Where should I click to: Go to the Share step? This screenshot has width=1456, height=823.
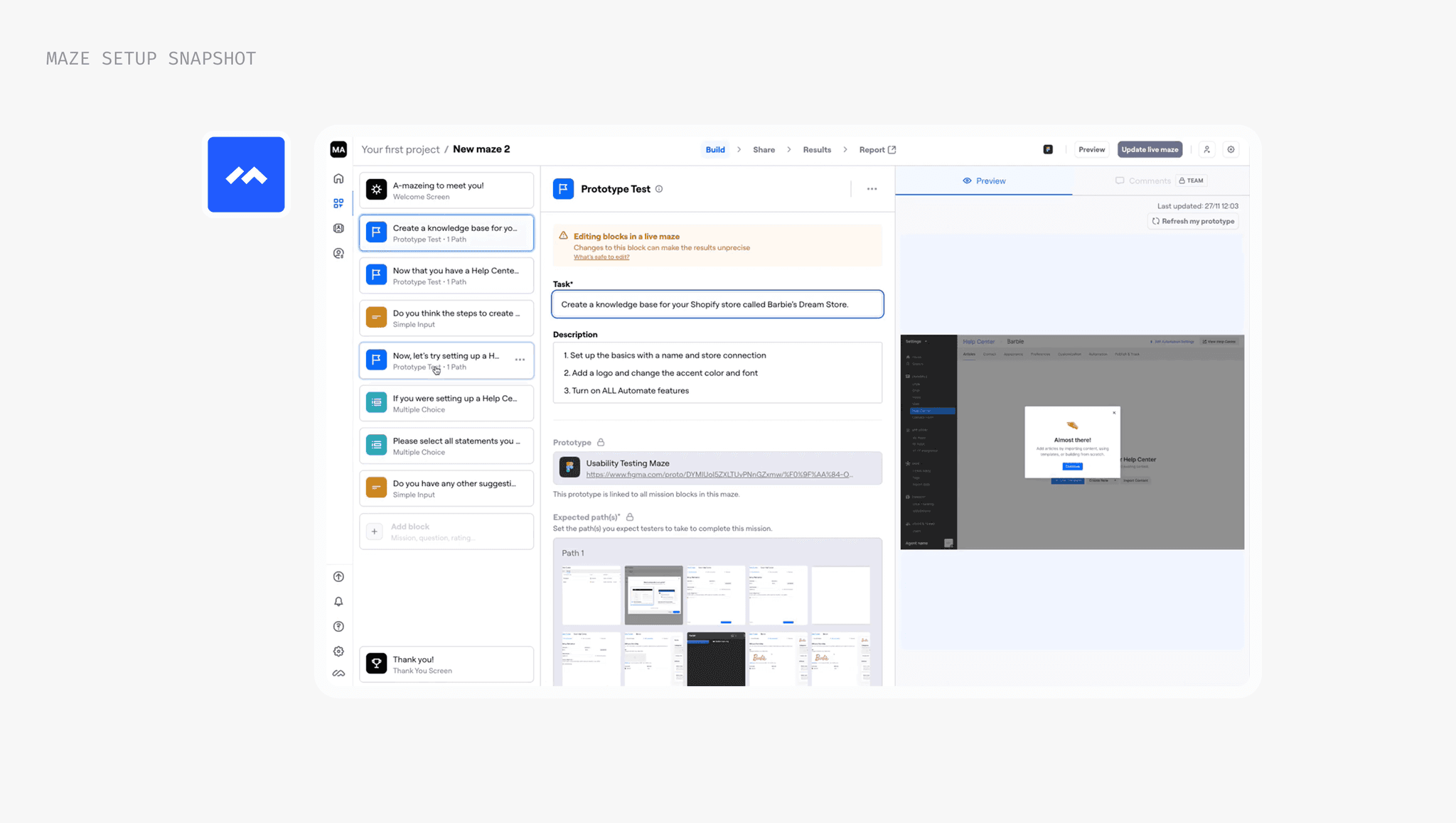pyautogui.click(x=764, y=149)
